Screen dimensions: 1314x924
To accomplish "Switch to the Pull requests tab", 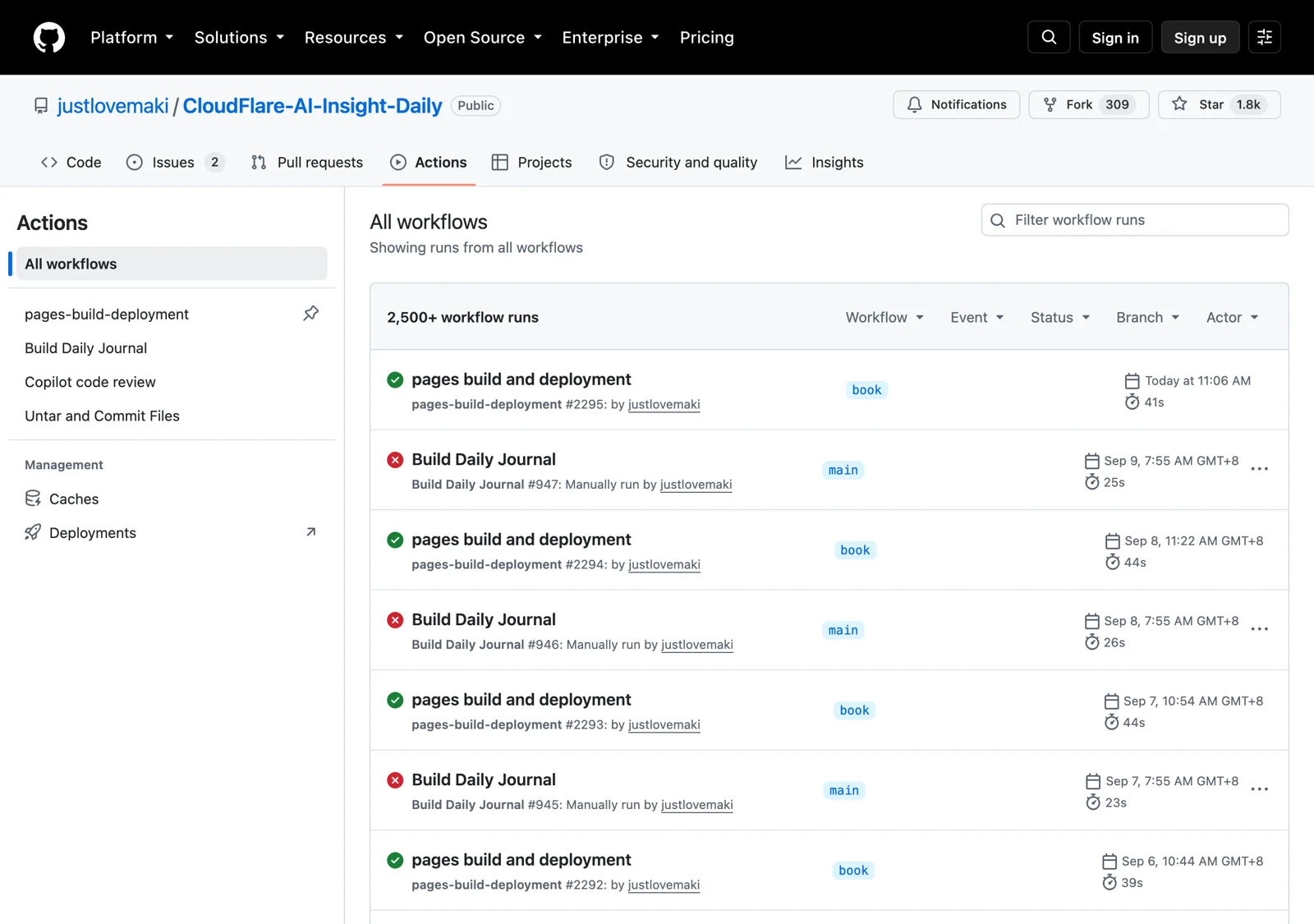I will [x=307, y=163].
